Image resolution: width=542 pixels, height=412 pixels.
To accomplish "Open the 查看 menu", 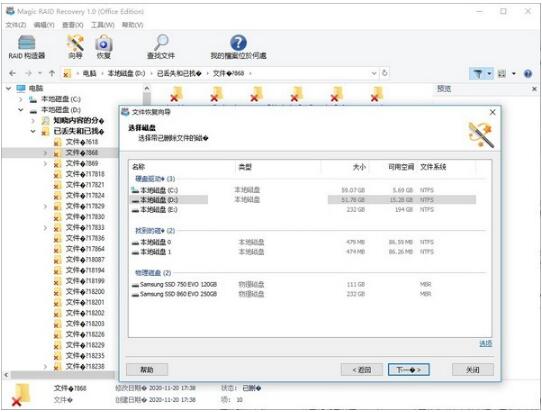I will 73,25.
